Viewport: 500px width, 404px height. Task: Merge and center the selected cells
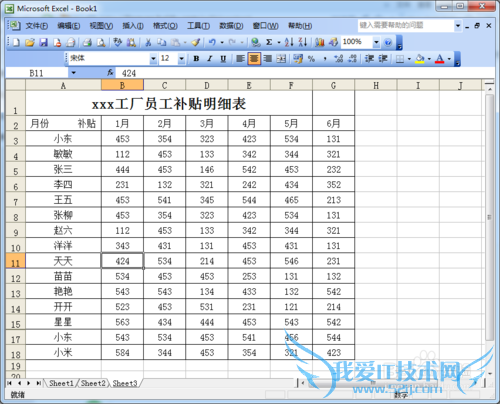click(x=281, y=59)
